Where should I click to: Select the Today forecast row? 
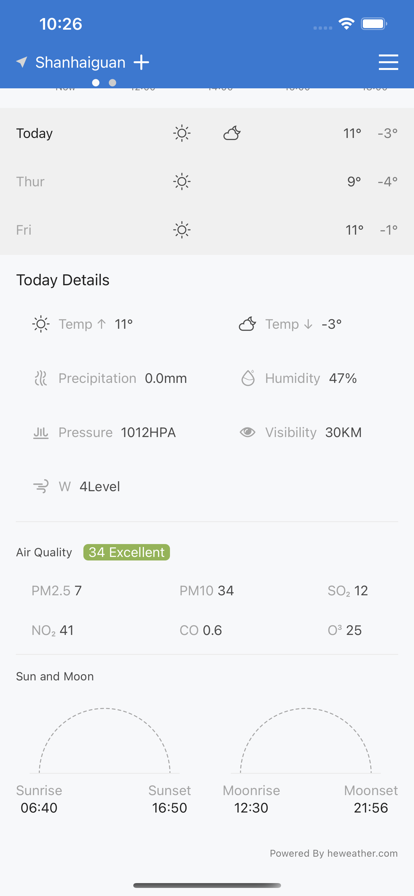click(x=207, y=134)
